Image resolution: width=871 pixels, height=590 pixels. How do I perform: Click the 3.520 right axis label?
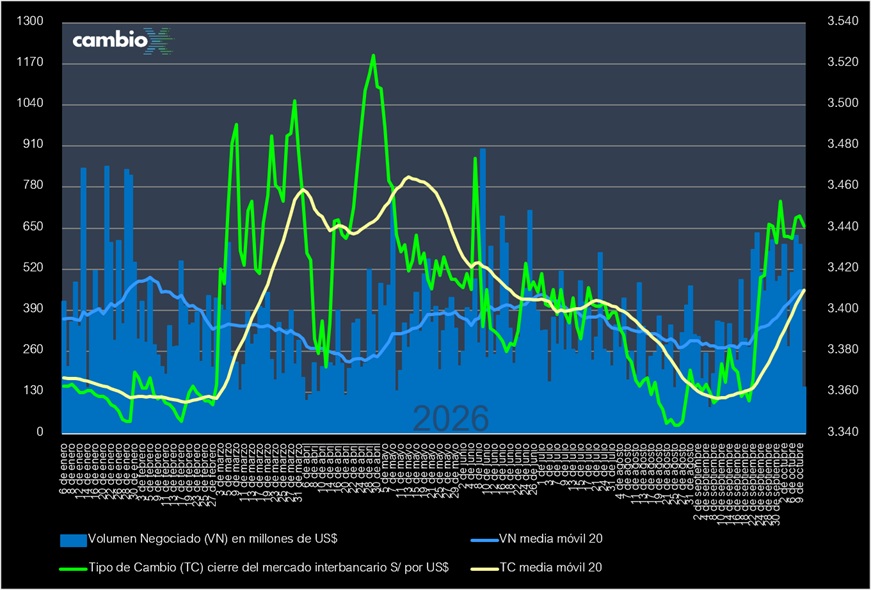coord(843,63)
